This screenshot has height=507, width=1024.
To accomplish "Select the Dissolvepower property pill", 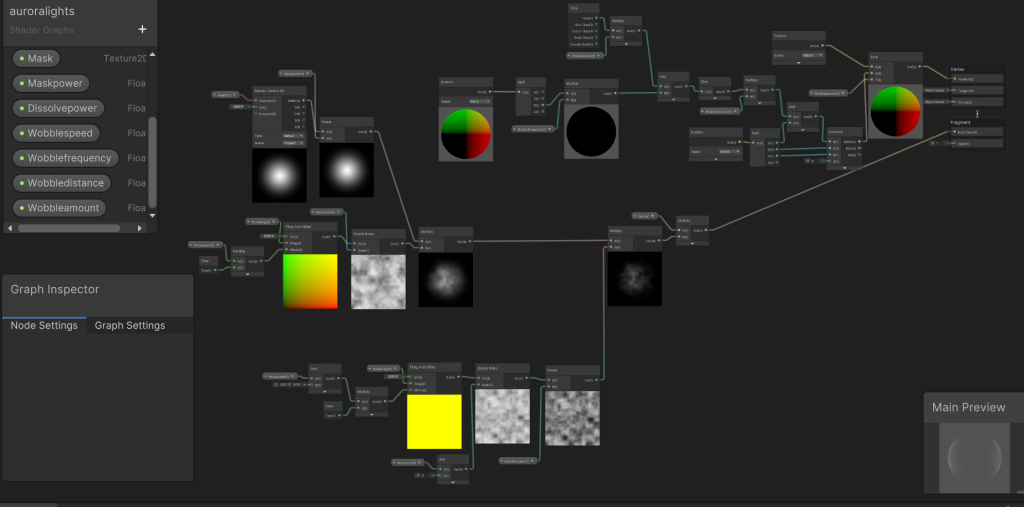I will (x=58, y=108).
